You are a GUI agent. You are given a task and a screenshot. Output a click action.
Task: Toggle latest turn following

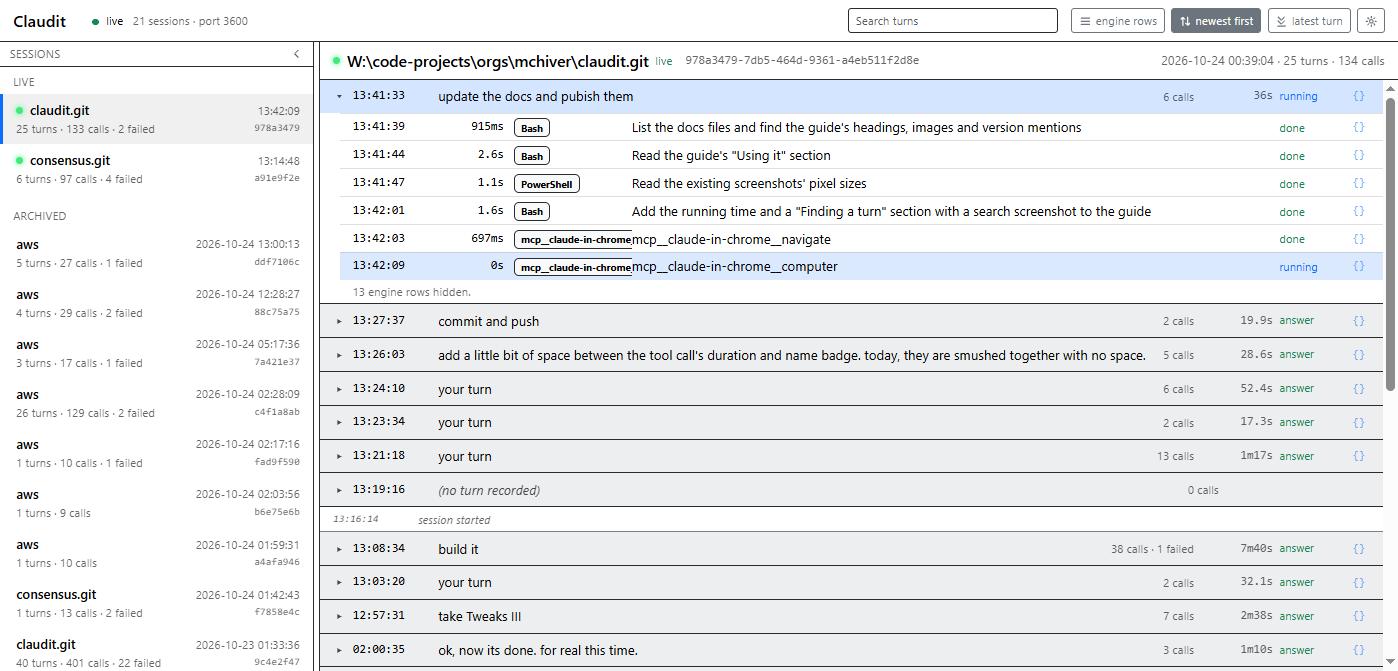(x=1309, y=21)
